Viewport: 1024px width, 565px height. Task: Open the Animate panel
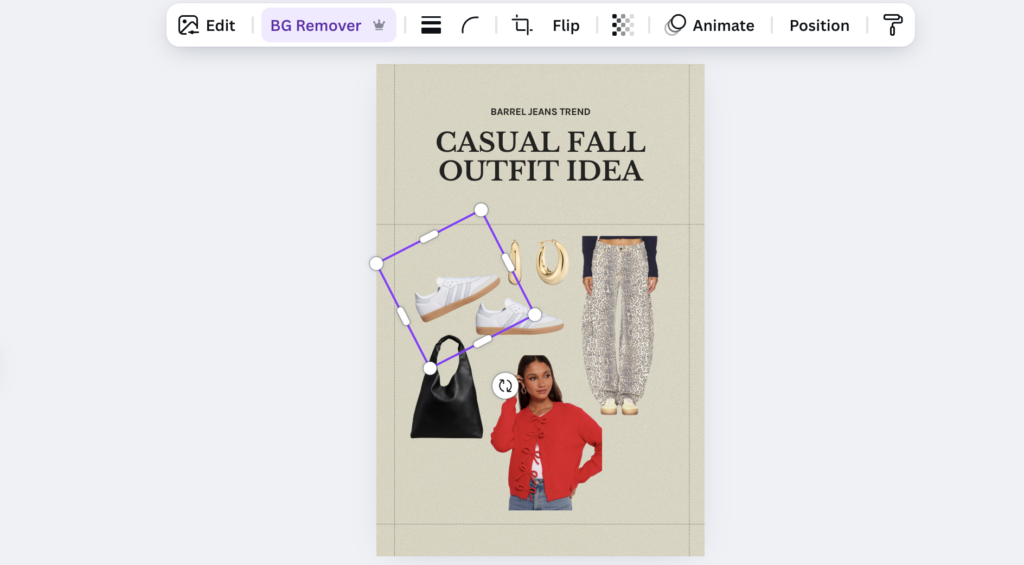pos(710,25)
